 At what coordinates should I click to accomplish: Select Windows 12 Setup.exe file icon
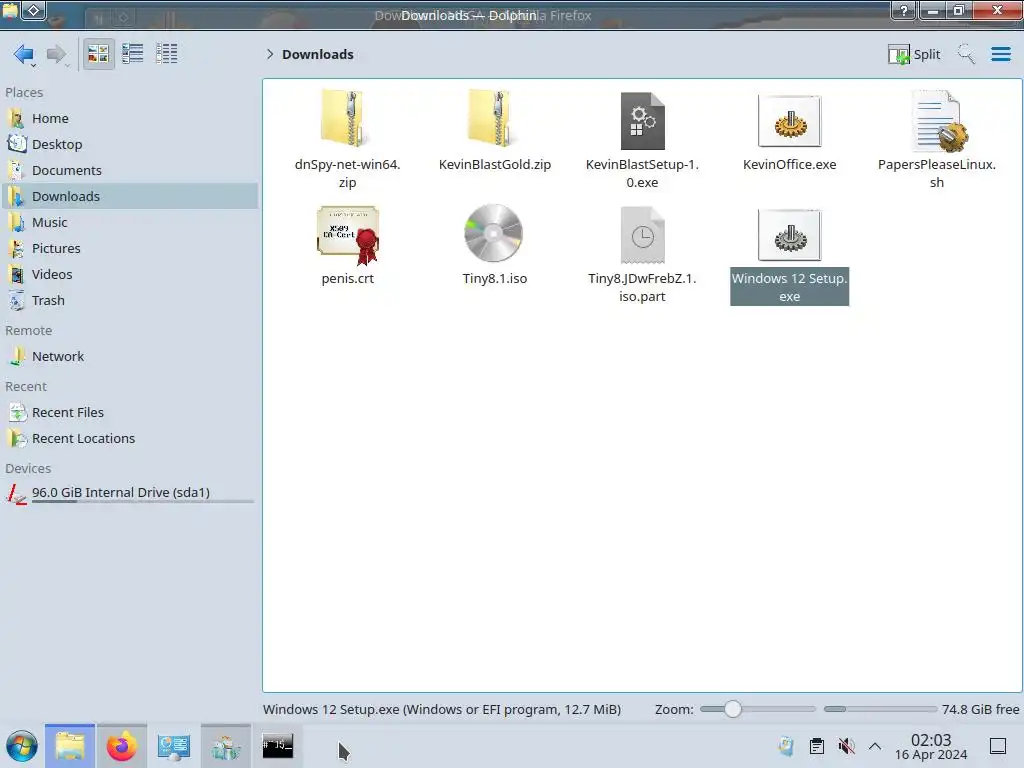point(790,235)
